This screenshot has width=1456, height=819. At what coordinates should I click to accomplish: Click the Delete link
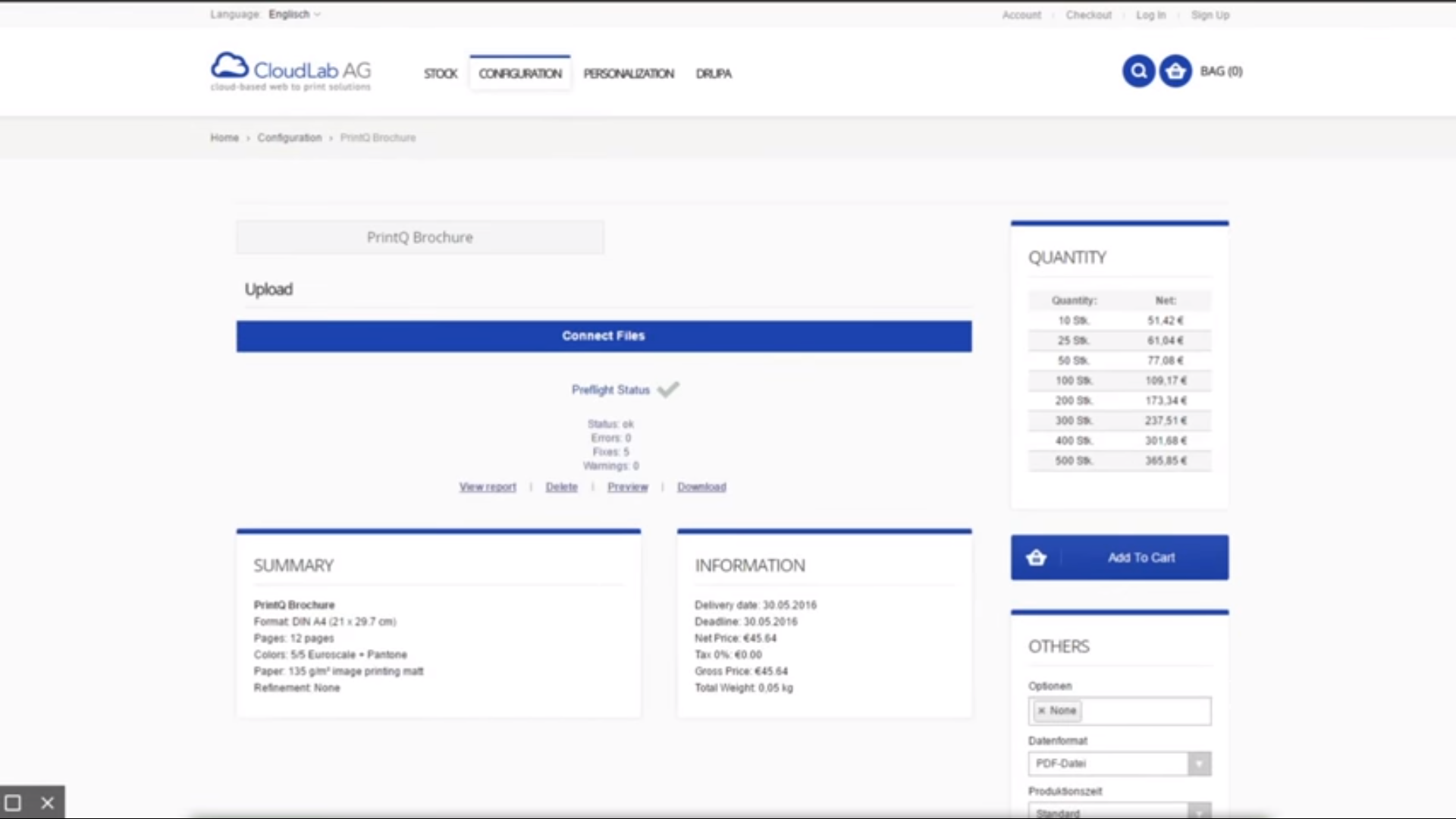point(561,487)
